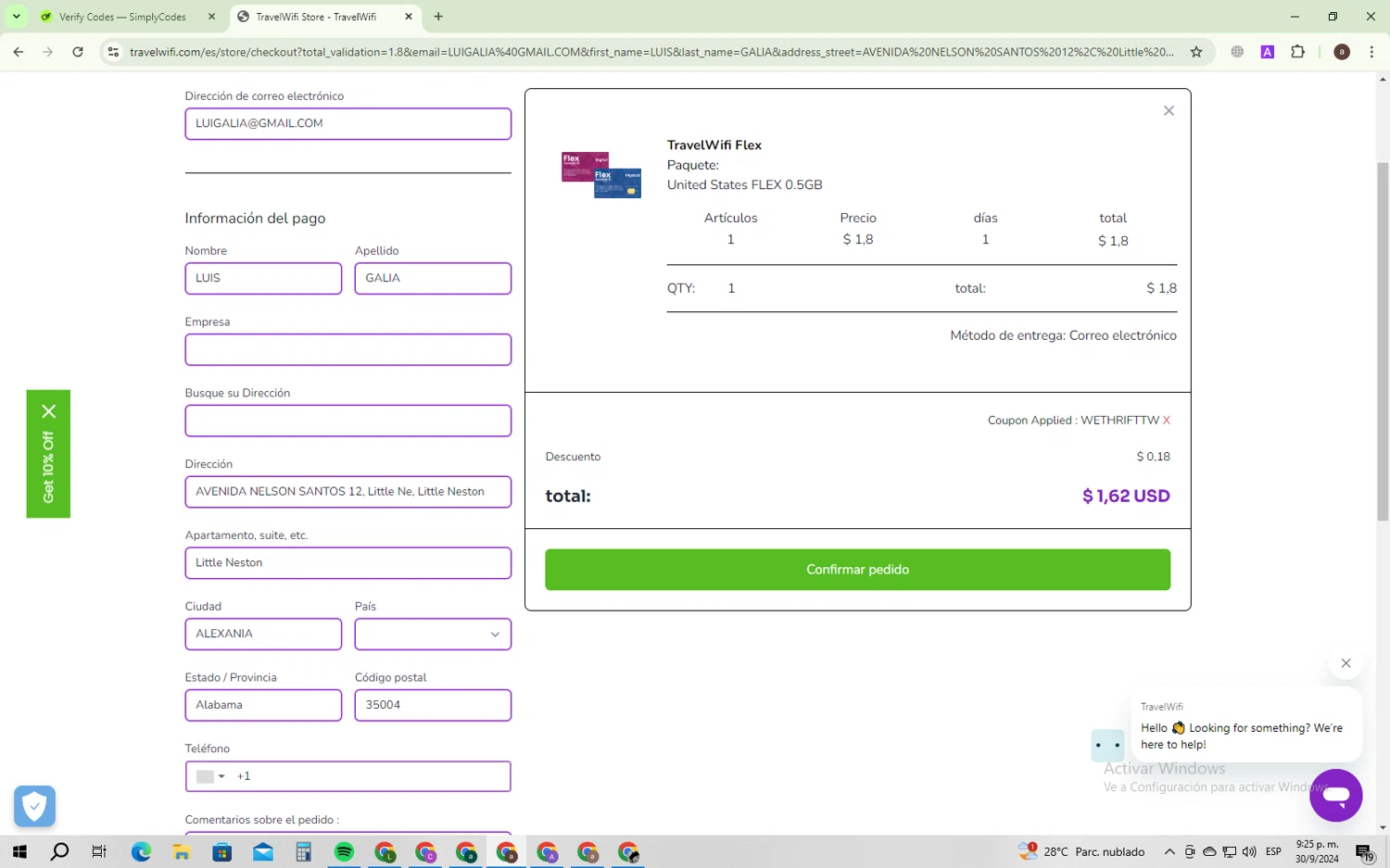Click the Confirmar pedido button
1390x868 pixels.
(x=857, y=570)
